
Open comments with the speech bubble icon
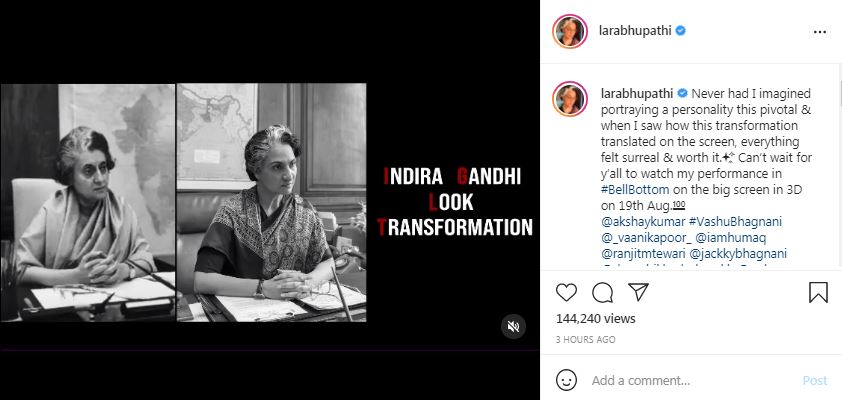click(x=603, y=293)
